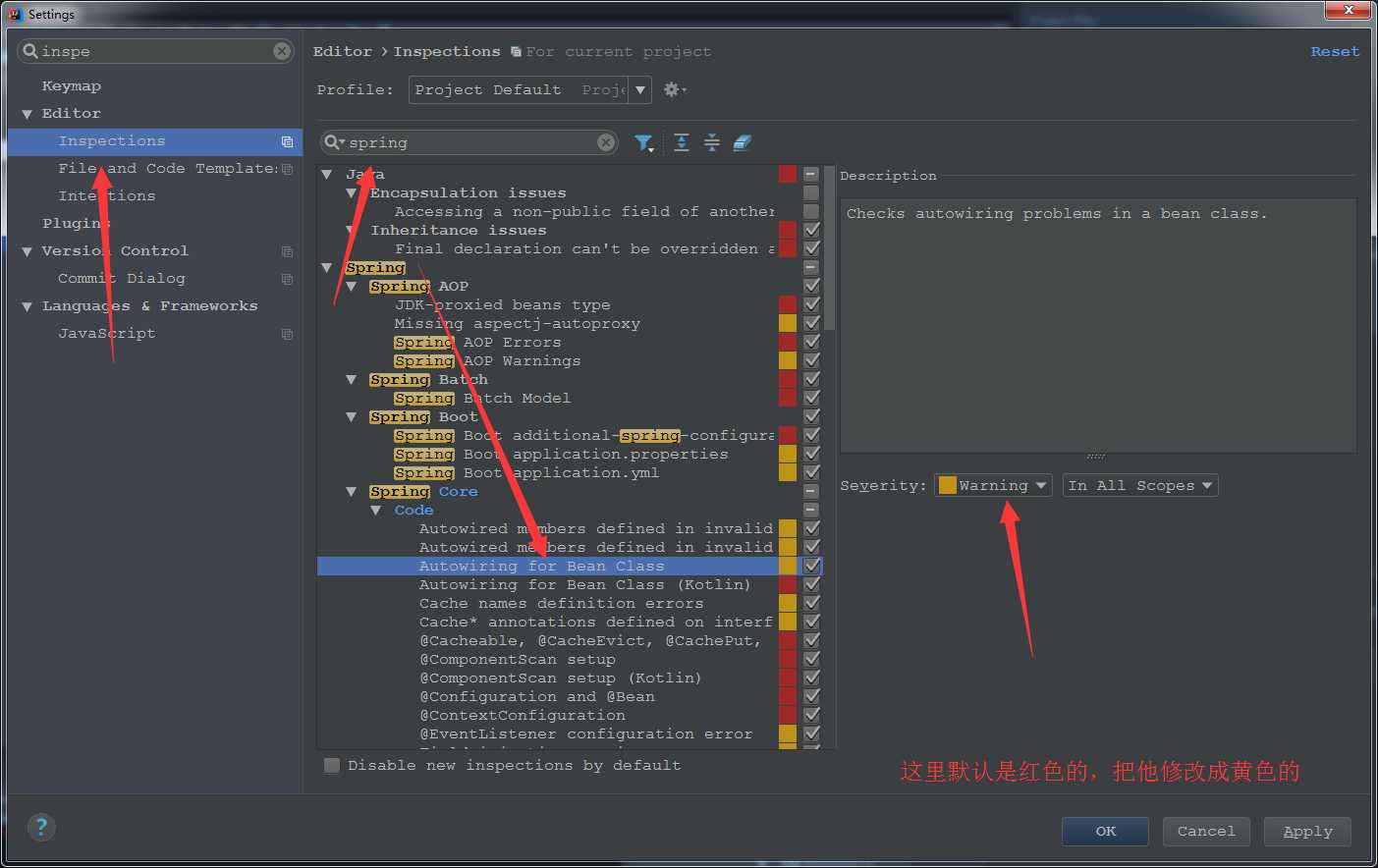
Task: Open the 'In All Scopes' dropdown
Action: pyautogui.click(x=1140, y=485)
